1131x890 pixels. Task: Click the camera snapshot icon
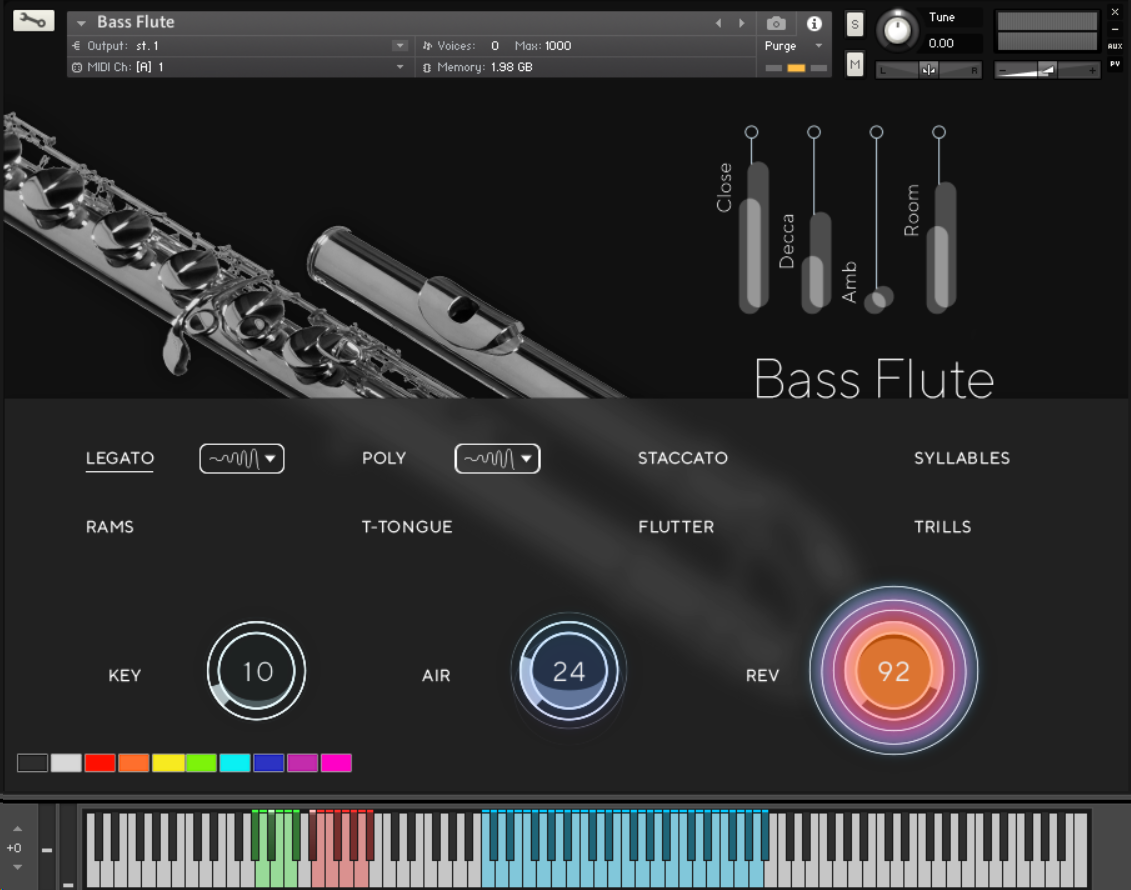coord(776,23)
